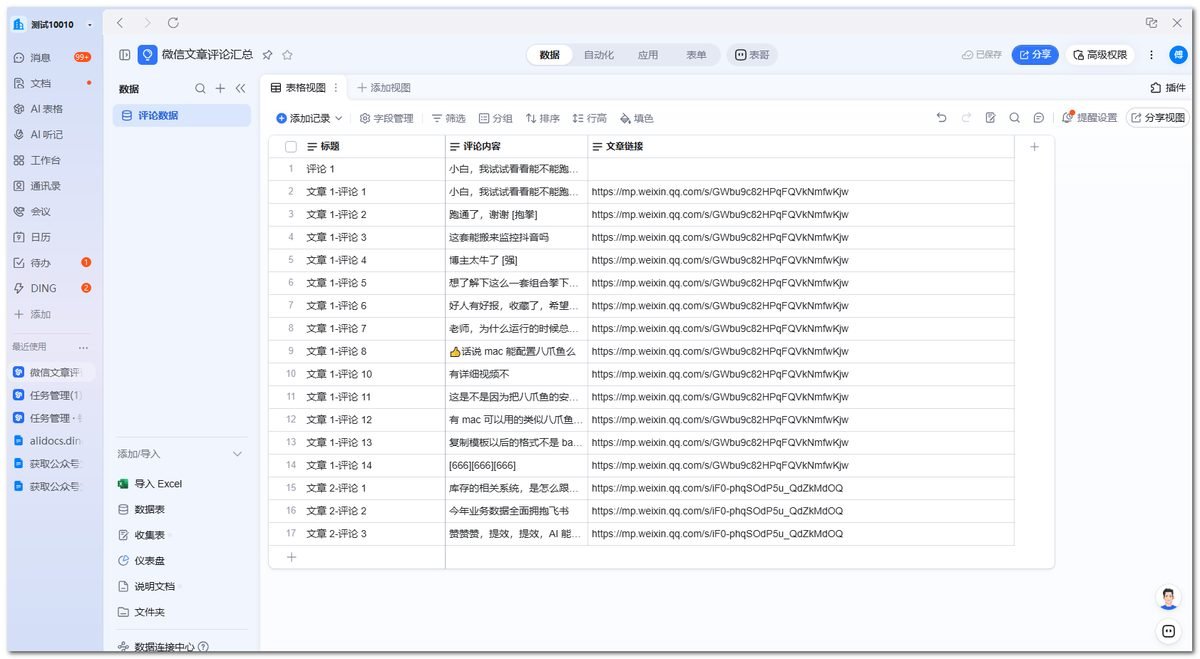Open the three-dot more options menu
This screenshot has width=1200, height=659.
1151,55
